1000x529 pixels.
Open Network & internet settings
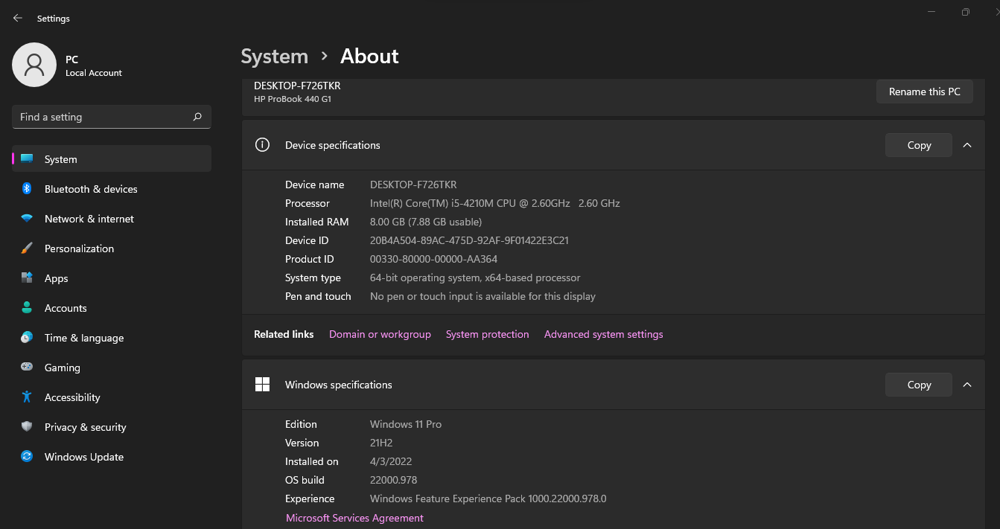112,219
